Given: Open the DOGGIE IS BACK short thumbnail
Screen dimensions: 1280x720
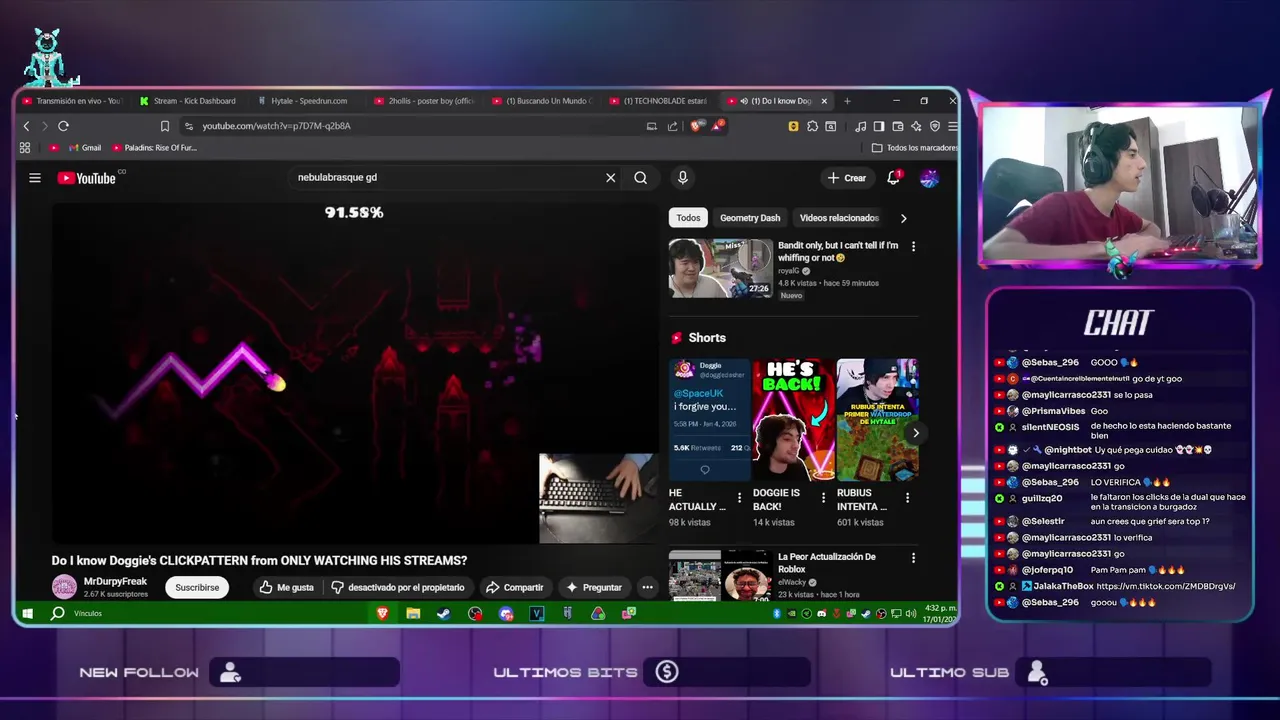Looking at the screenshot, I should click(x=793, y=420).
